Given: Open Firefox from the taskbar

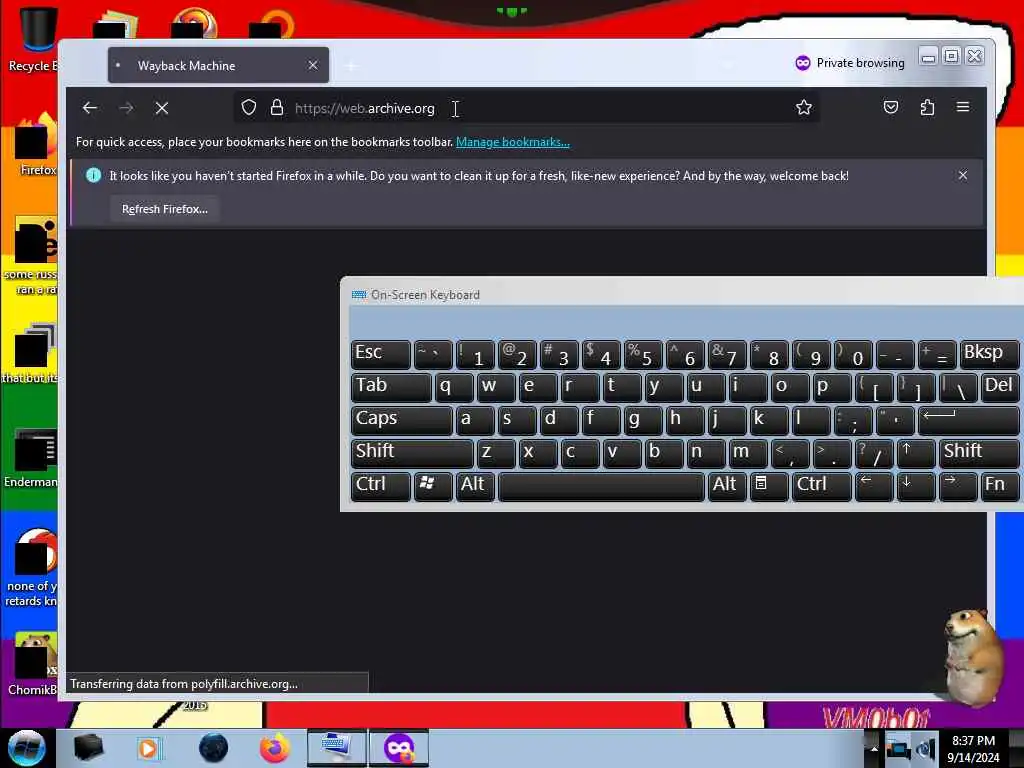Looking at the screenshot, I should [x=275, y=748].
